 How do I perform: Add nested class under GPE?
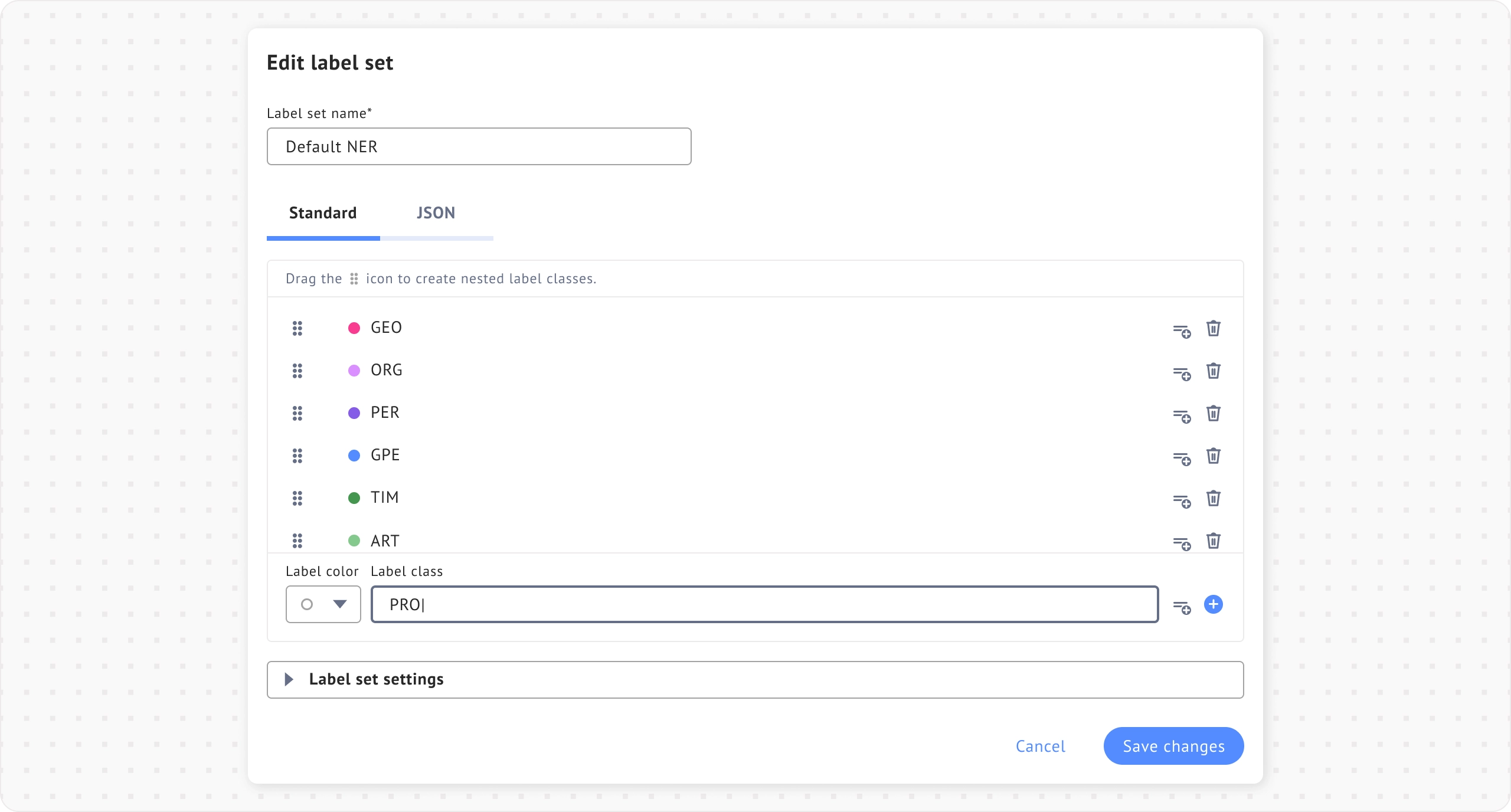[x=1181, y=459]
